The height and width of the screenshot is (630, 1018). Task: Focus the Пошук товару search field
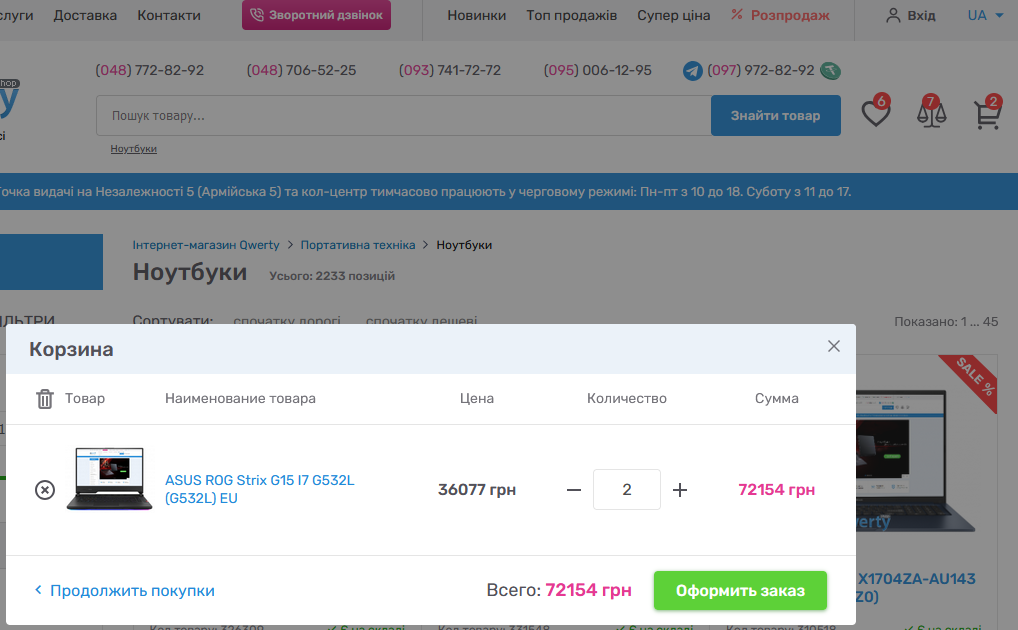click(x=400, y=116)
